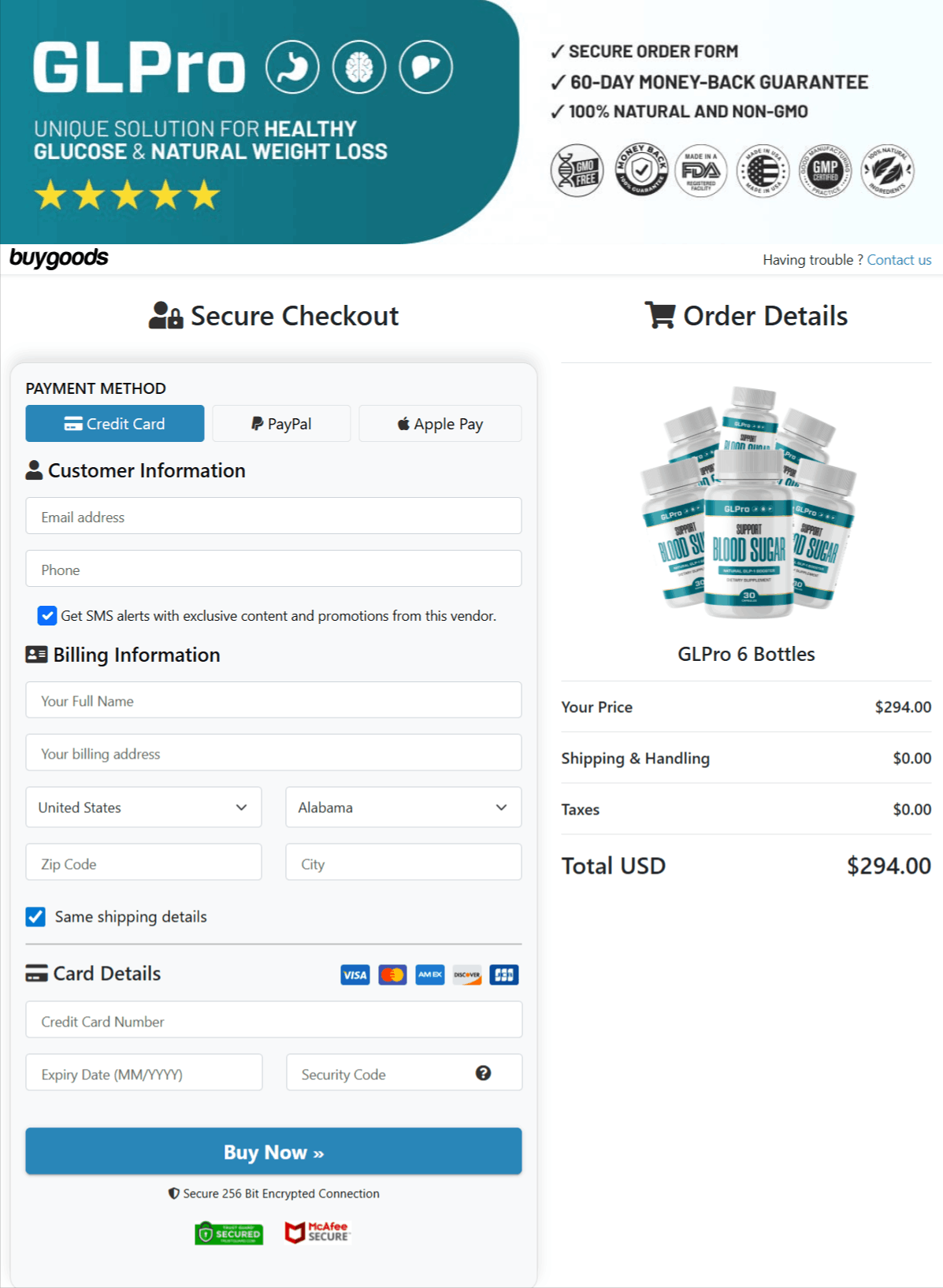
Task: Focus the Credit Card Number field
Action: (273, 1020)
